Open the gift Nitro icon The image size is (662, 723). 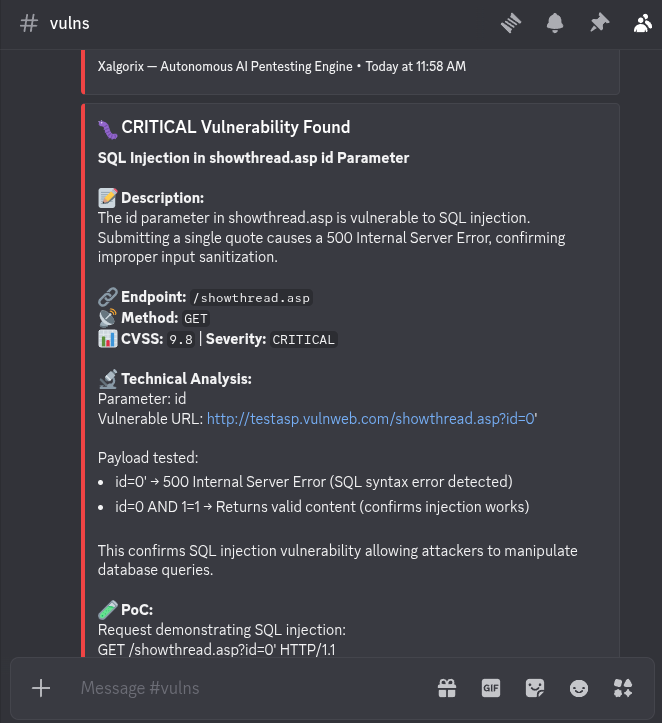pyautogui.click(x=447, y=688)
